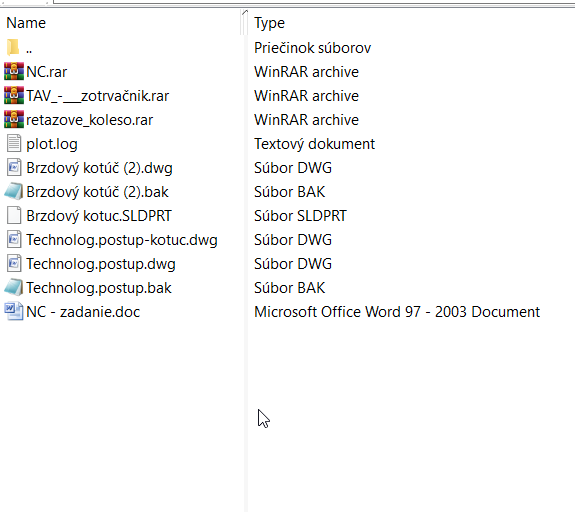Sort files by the Name column header

(26, 23)
